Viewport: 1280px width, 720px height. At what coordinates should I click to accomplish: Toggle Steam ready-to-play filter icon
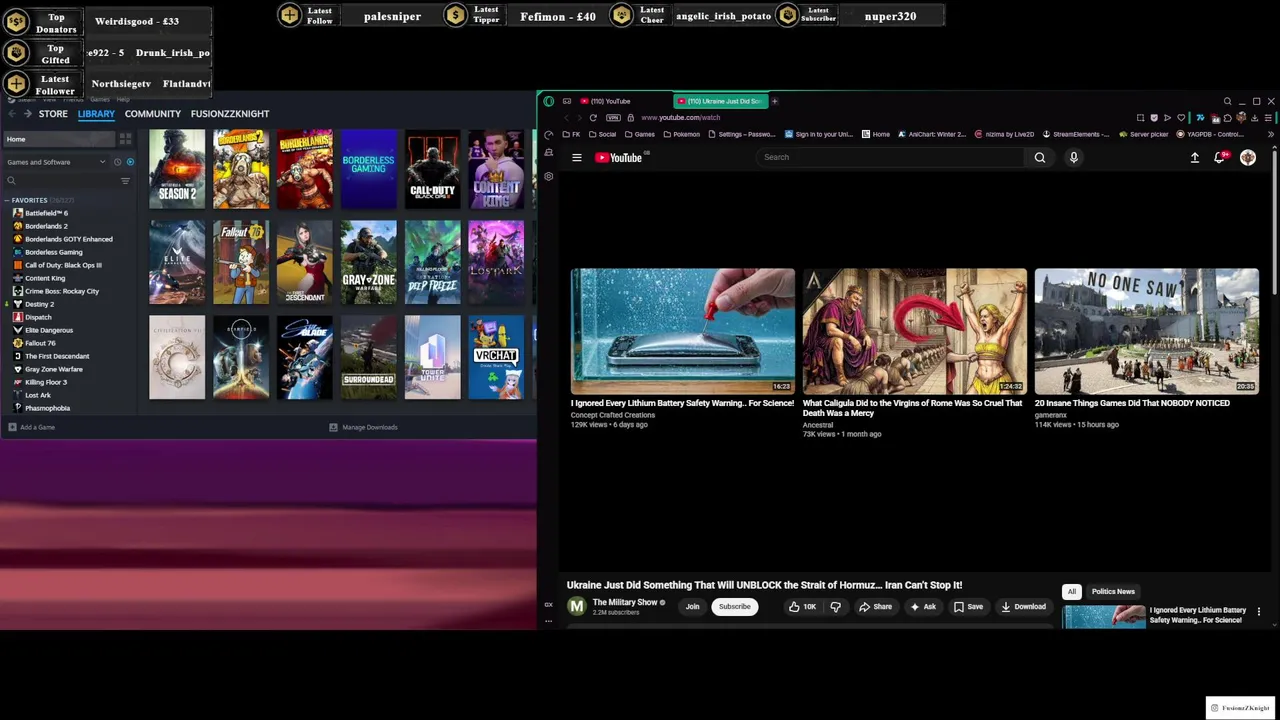(130, 162)
